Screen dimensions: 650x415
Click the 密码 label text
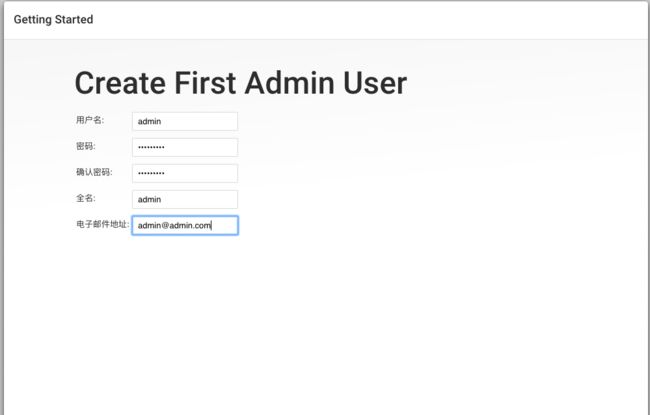coord(86,146)
